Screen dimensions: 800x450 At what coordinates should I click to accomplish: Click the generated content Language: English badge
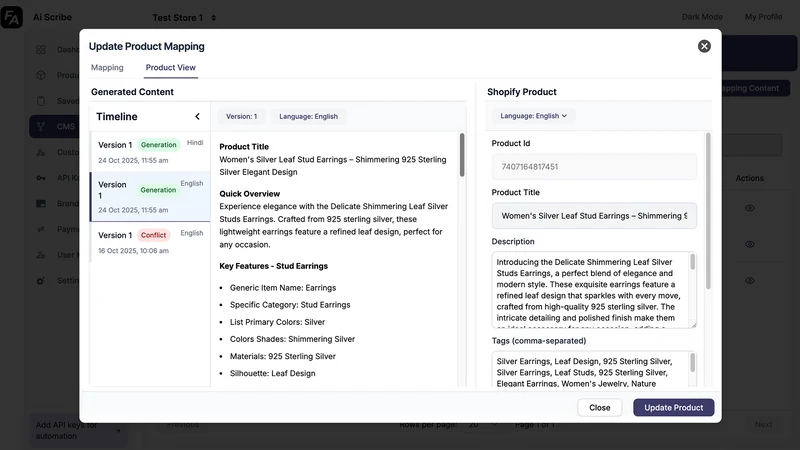pos(308,116)
